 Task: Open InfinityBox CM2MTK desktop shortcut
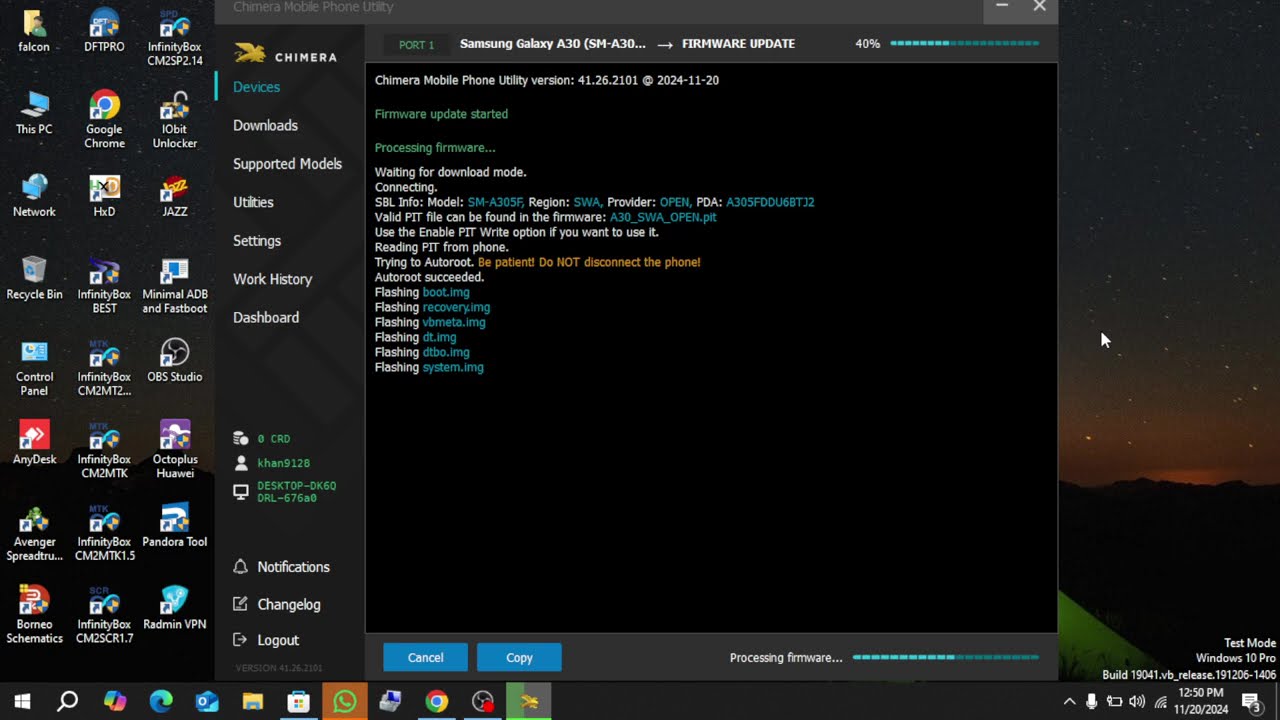click(104, 450)
